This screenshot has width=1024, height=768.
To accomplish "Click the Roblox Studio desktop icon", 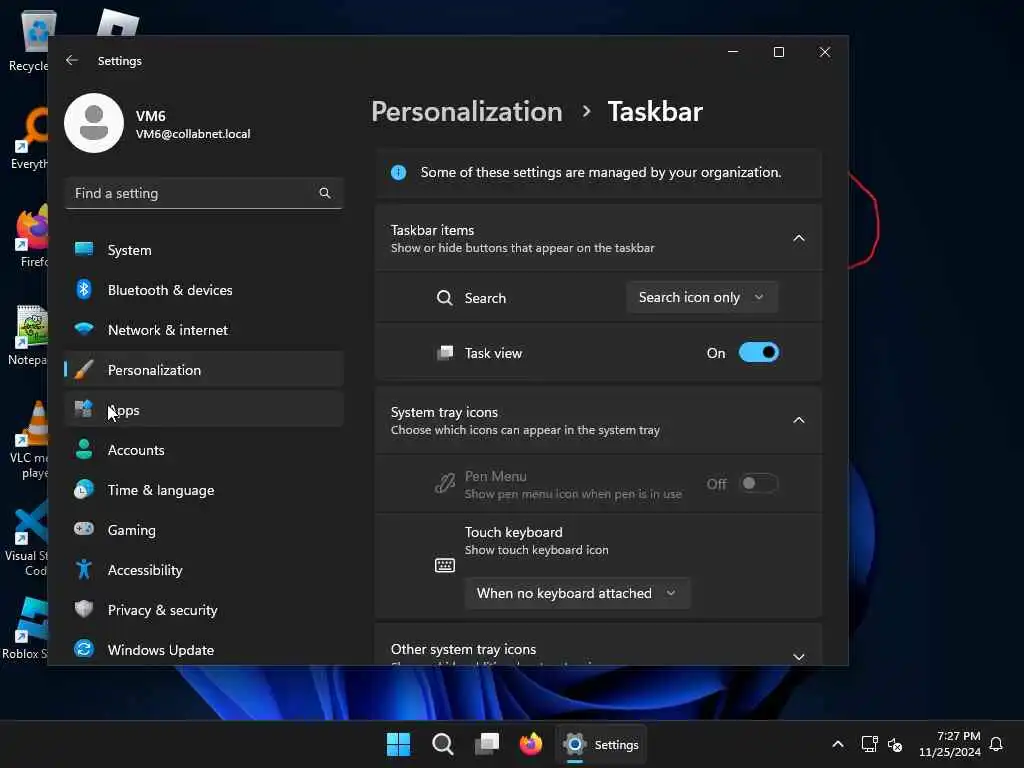I will 26,628.
